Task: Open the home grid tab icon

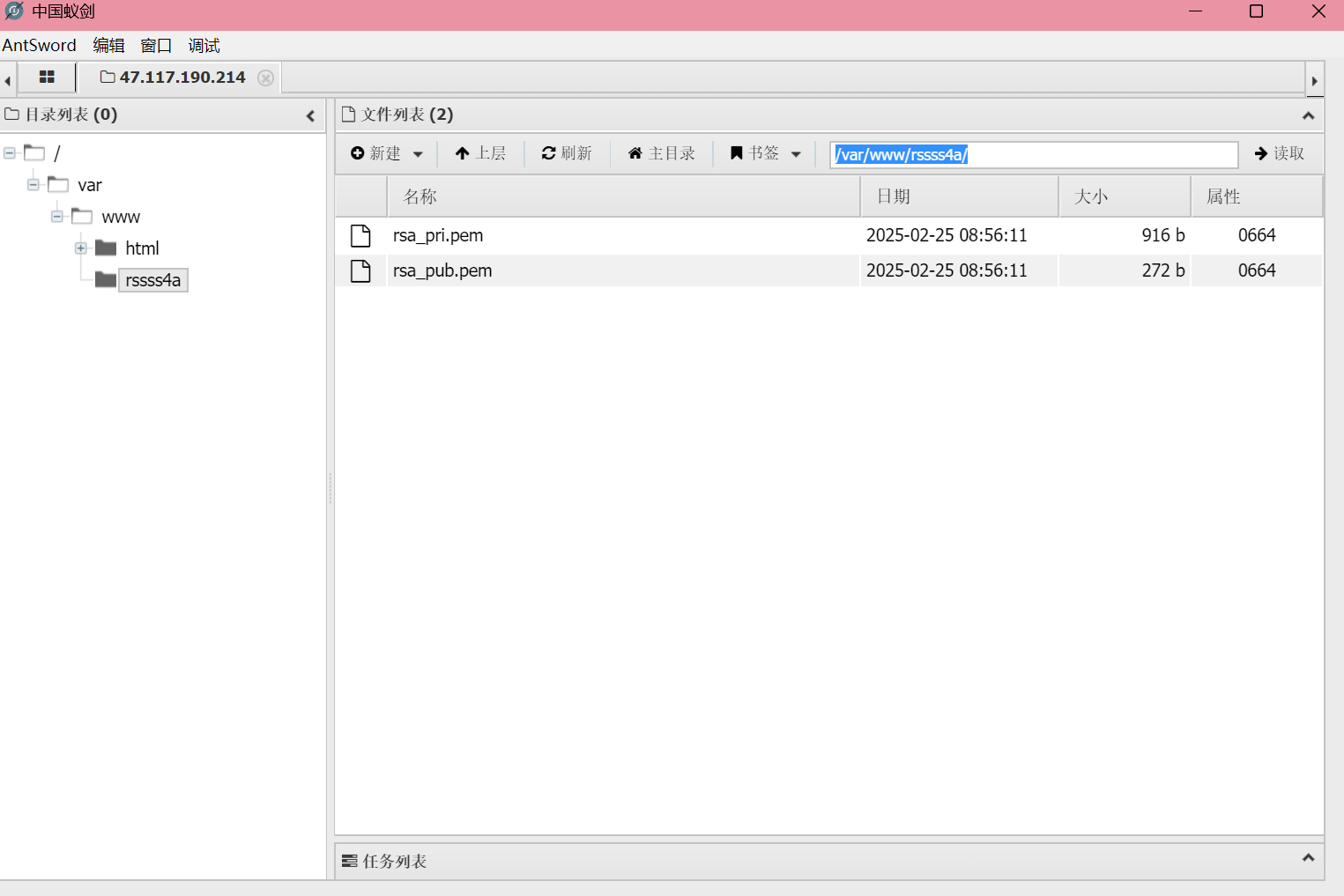Action: (47, 78)
